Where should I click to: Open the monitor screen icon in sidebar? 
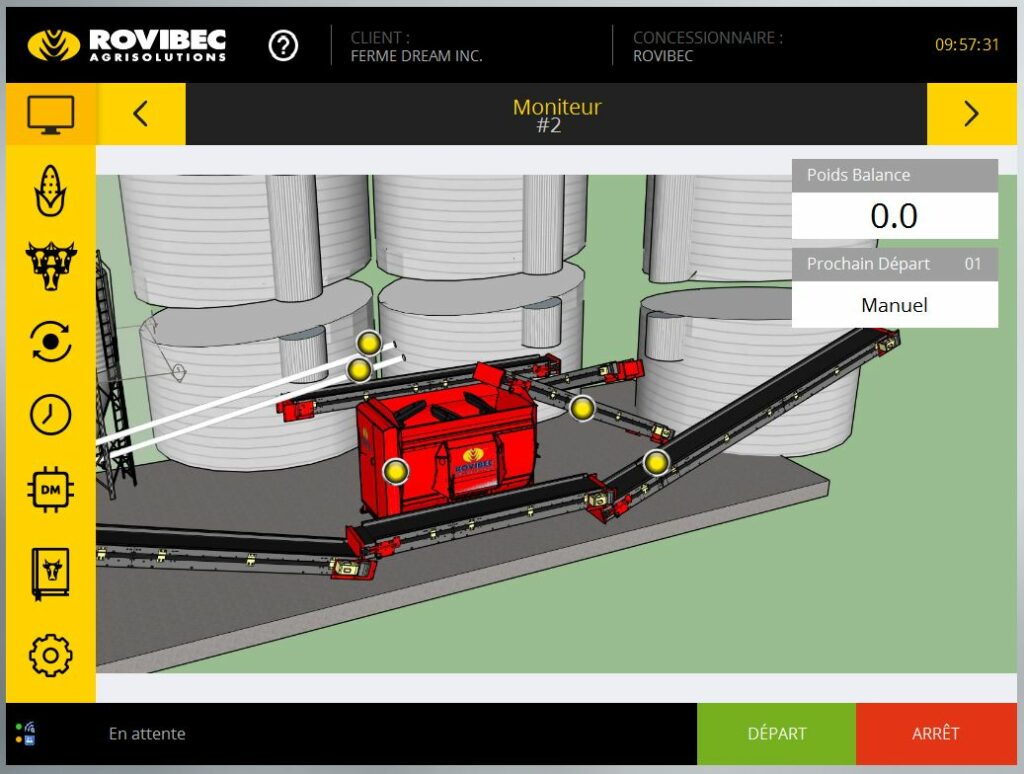point(50,114)
